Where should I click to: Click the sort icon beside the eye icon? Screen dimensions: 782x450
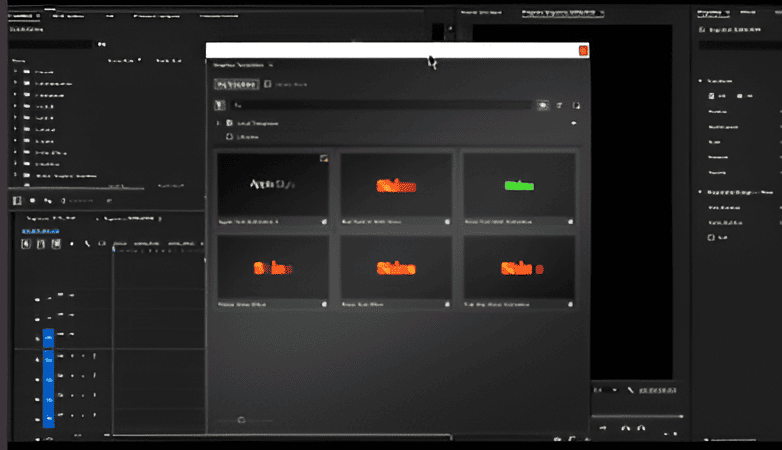point(560,104)
